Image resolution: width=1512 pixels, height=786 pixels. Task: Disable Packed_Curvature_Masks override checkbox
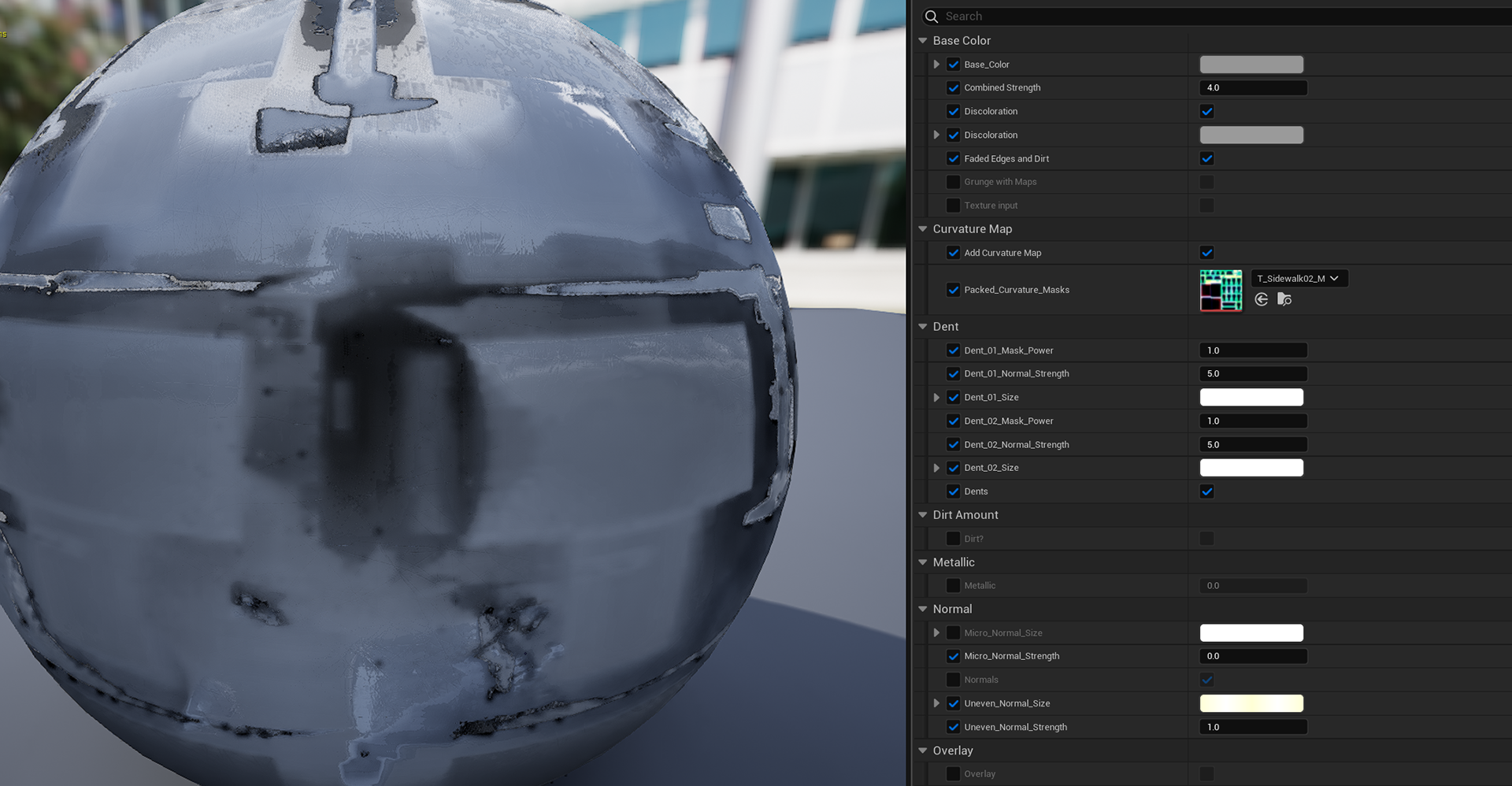point(953,290)
